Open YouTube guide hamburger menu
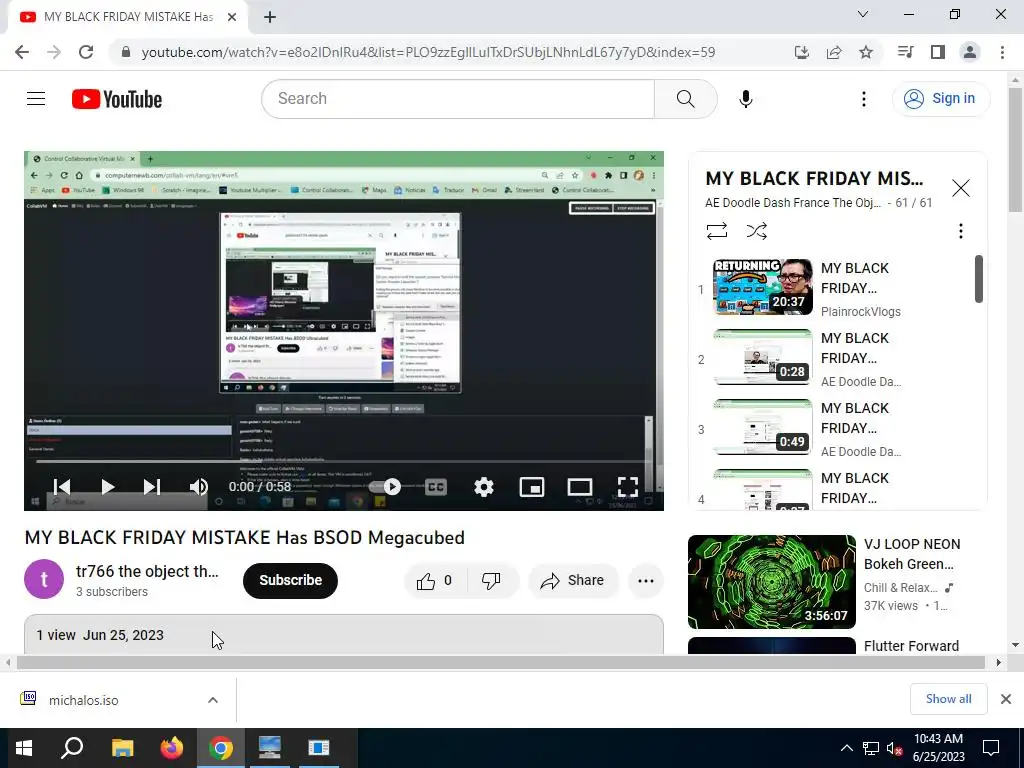This screenshot has width=1024, height=768. pos(36,99)
